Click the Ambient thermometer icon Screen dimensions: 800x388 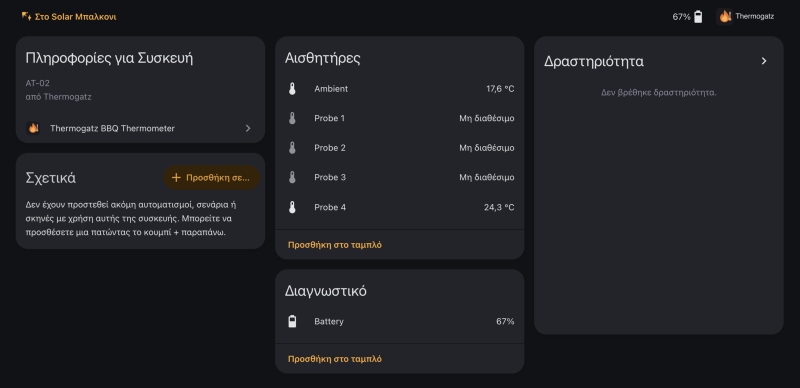tap(292, 89)
